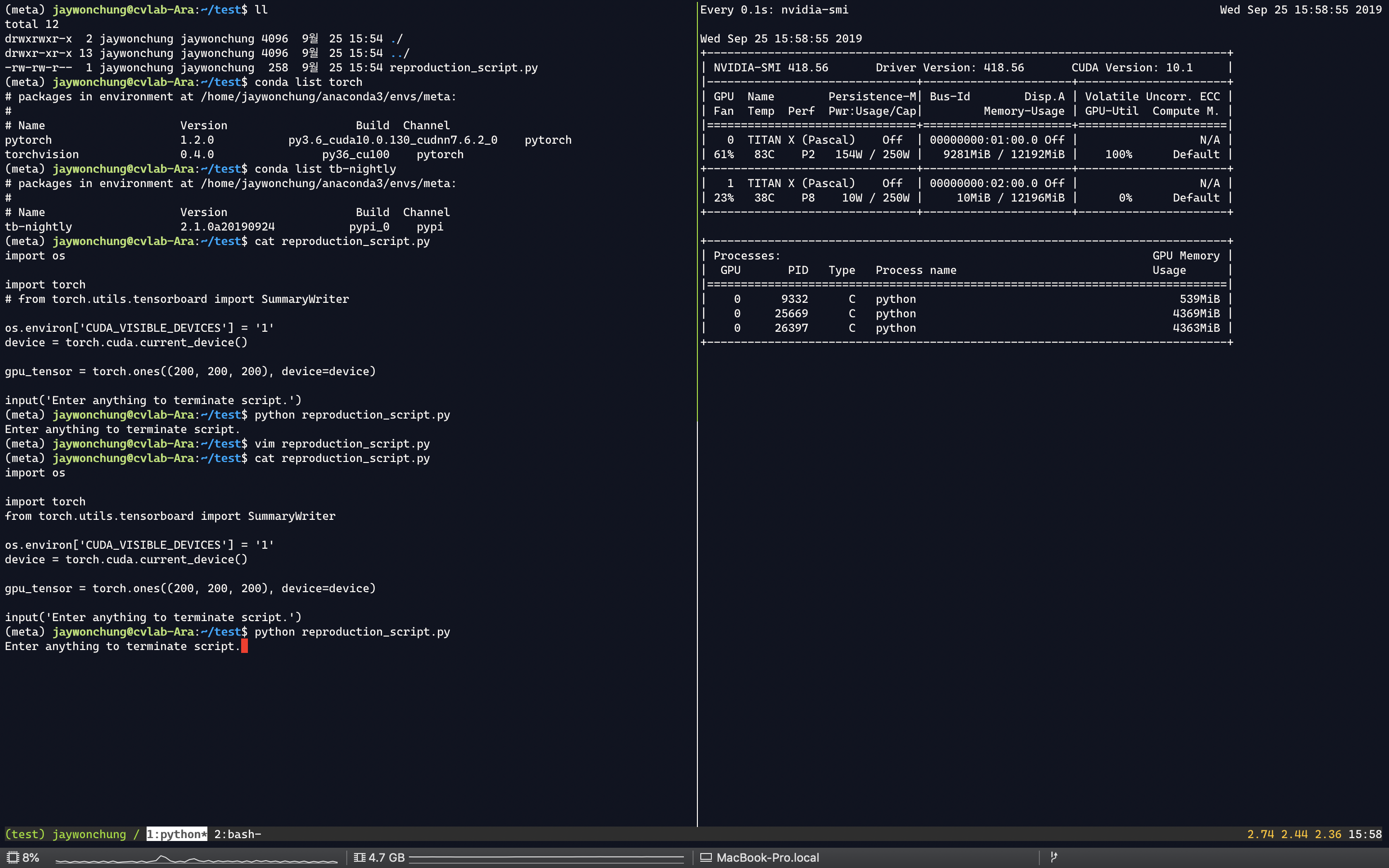This screenshot has height=868, width=1389.
Task: Click the tmux session name (test) jaywonchung
Action: click(x=66, y=834)
